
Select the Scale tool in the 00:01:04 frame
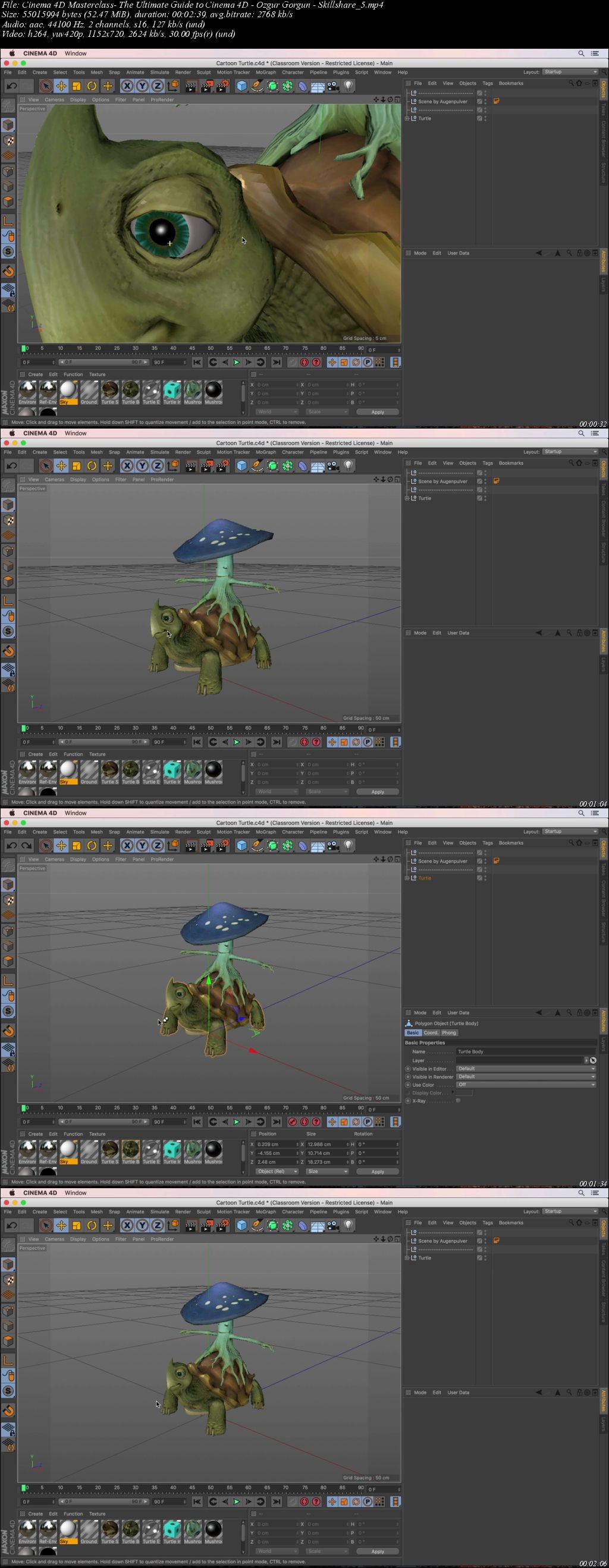76,466
